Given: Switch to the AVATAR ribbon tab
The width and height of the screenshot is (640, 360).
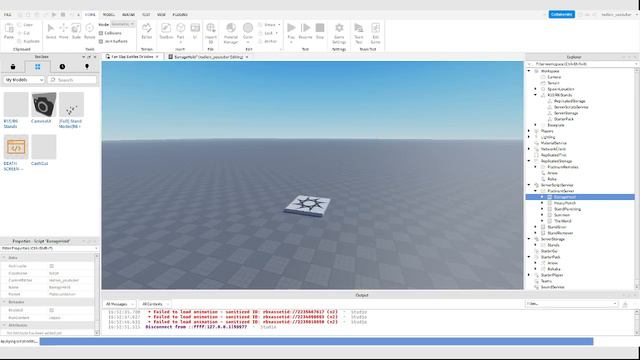Looking at the screenshot, I should click(128, 15).
